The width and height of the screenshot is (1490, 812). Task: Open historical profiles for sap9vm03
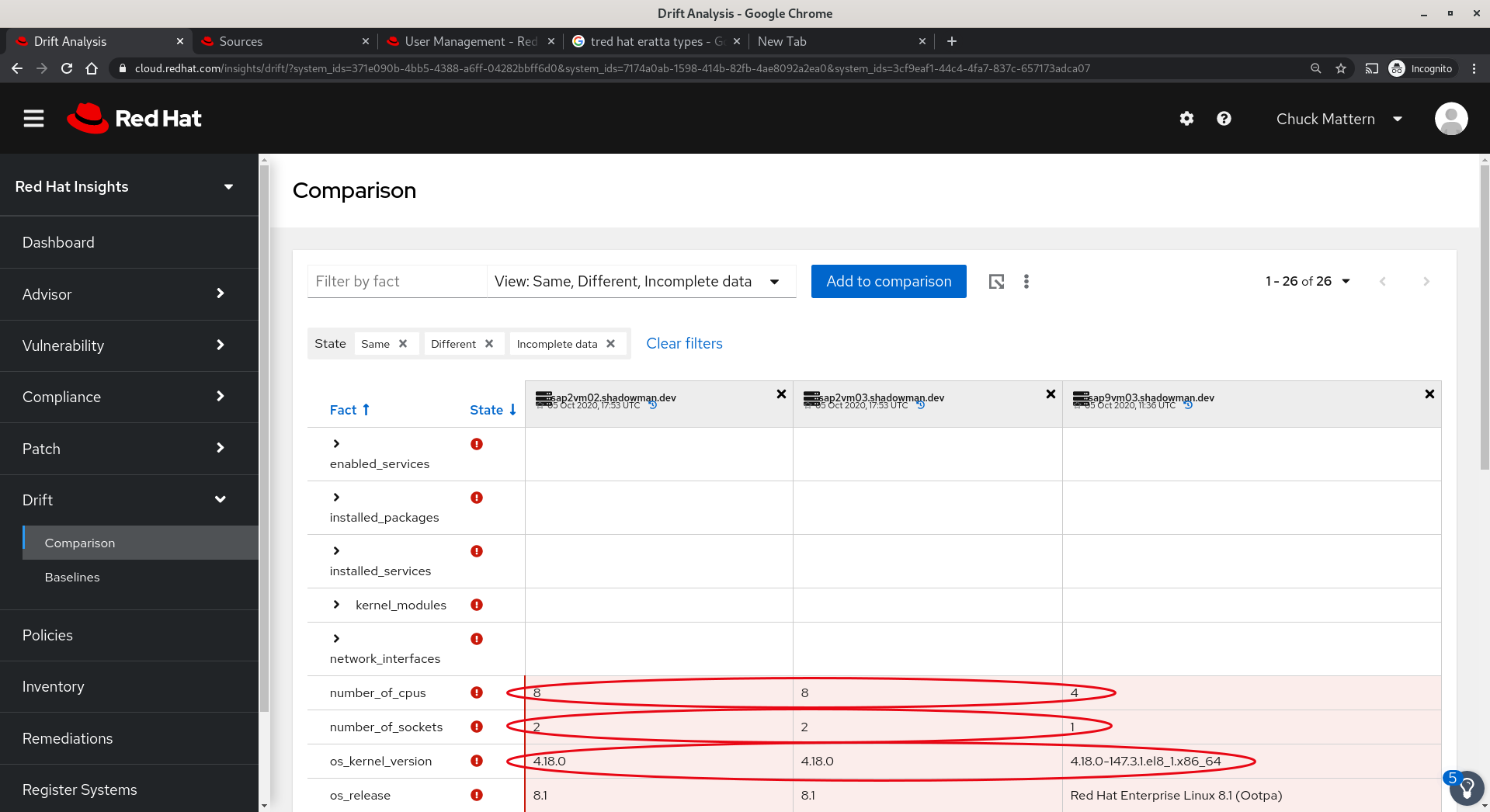pyautogui.click(x=1188, y=404)
